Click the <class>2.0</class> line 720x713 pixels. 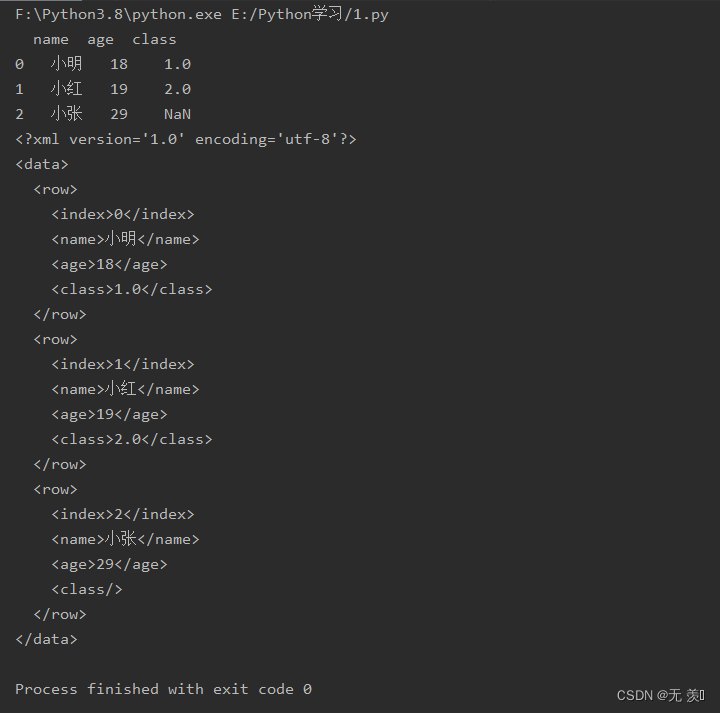(132, 439)
